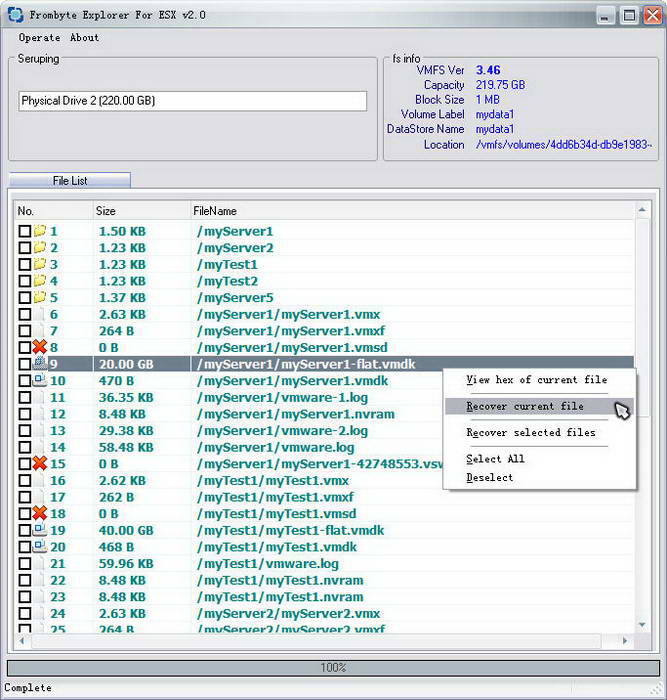The width and height of the screenshot is (667, 700).
Task: Click the Physical Drive 2 input field
Action: [x=193, y=101]
